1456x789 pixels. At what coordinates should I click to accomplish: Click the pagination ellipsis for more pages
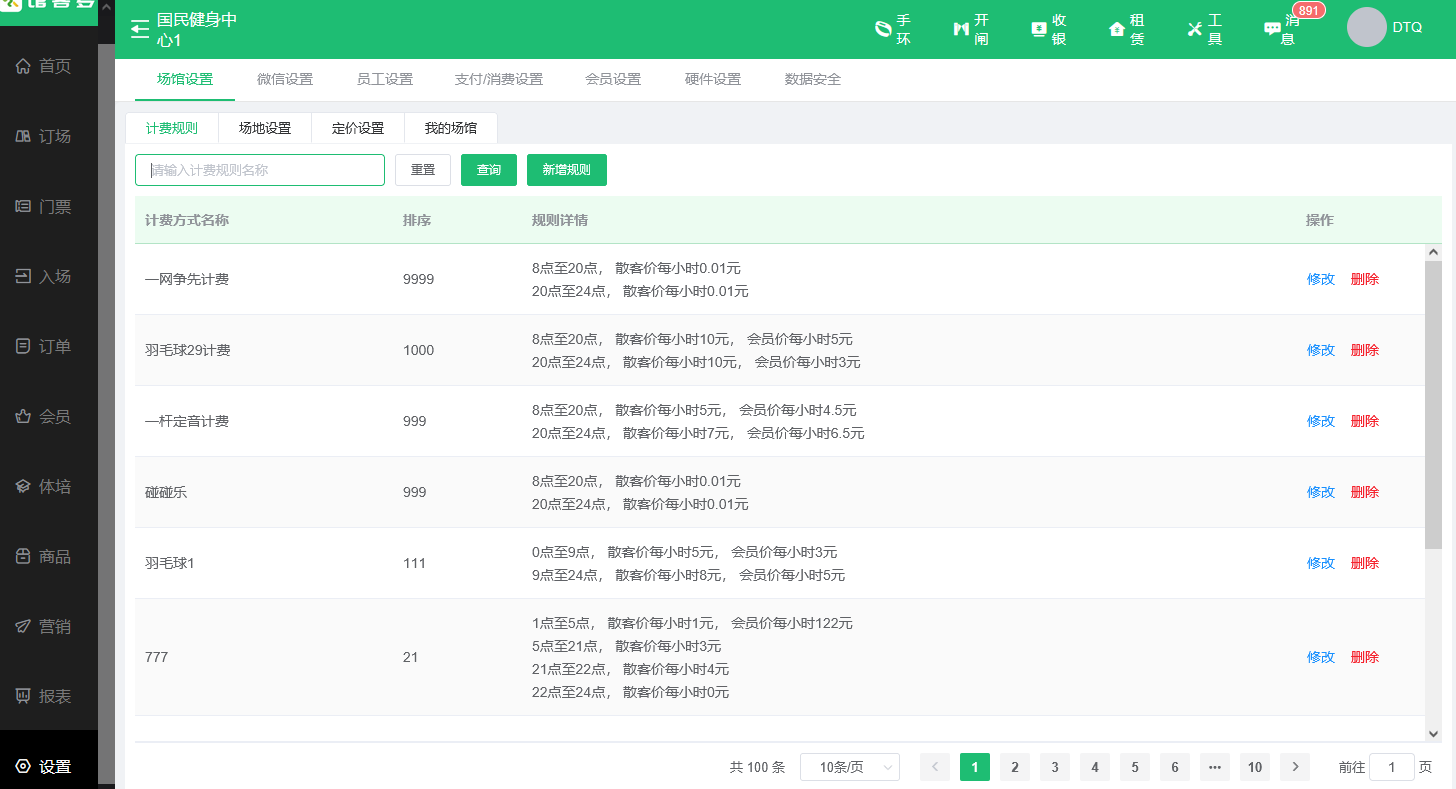click(1215, 767)
